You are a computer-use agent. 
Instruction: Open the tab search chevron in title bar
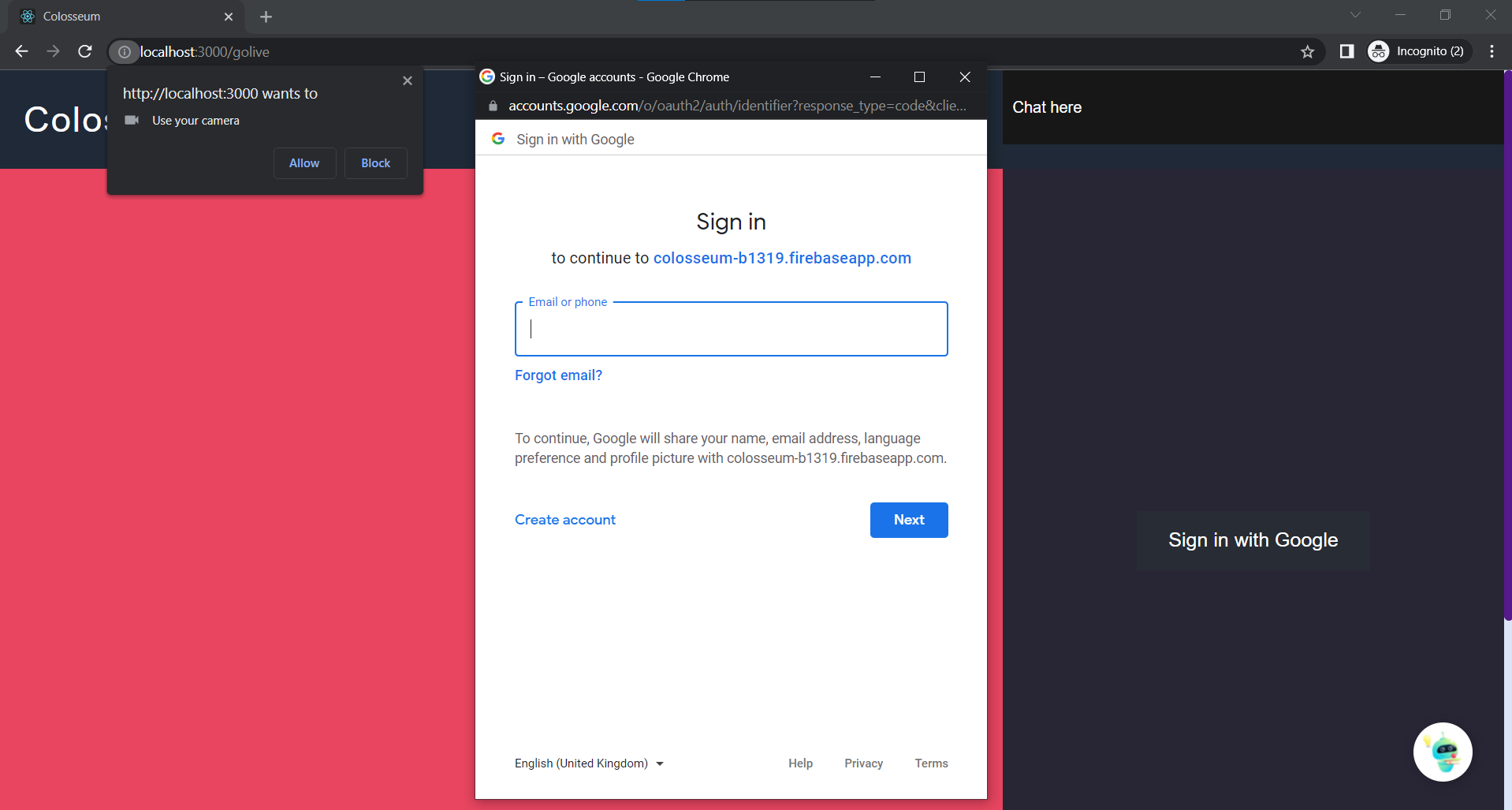[1355, 15]
